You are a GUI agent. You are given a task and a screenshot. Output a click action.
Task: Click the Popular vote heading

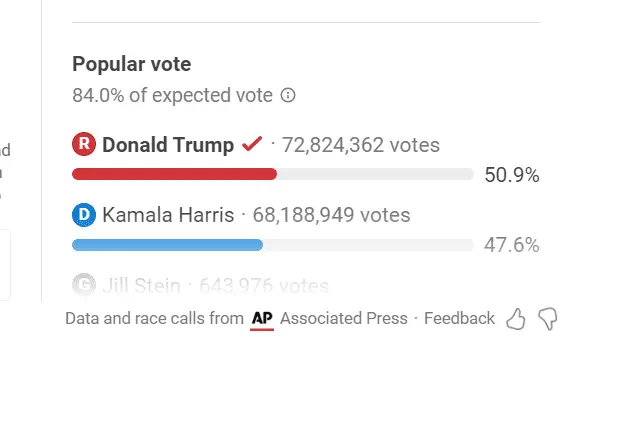[x=131, y=65]
